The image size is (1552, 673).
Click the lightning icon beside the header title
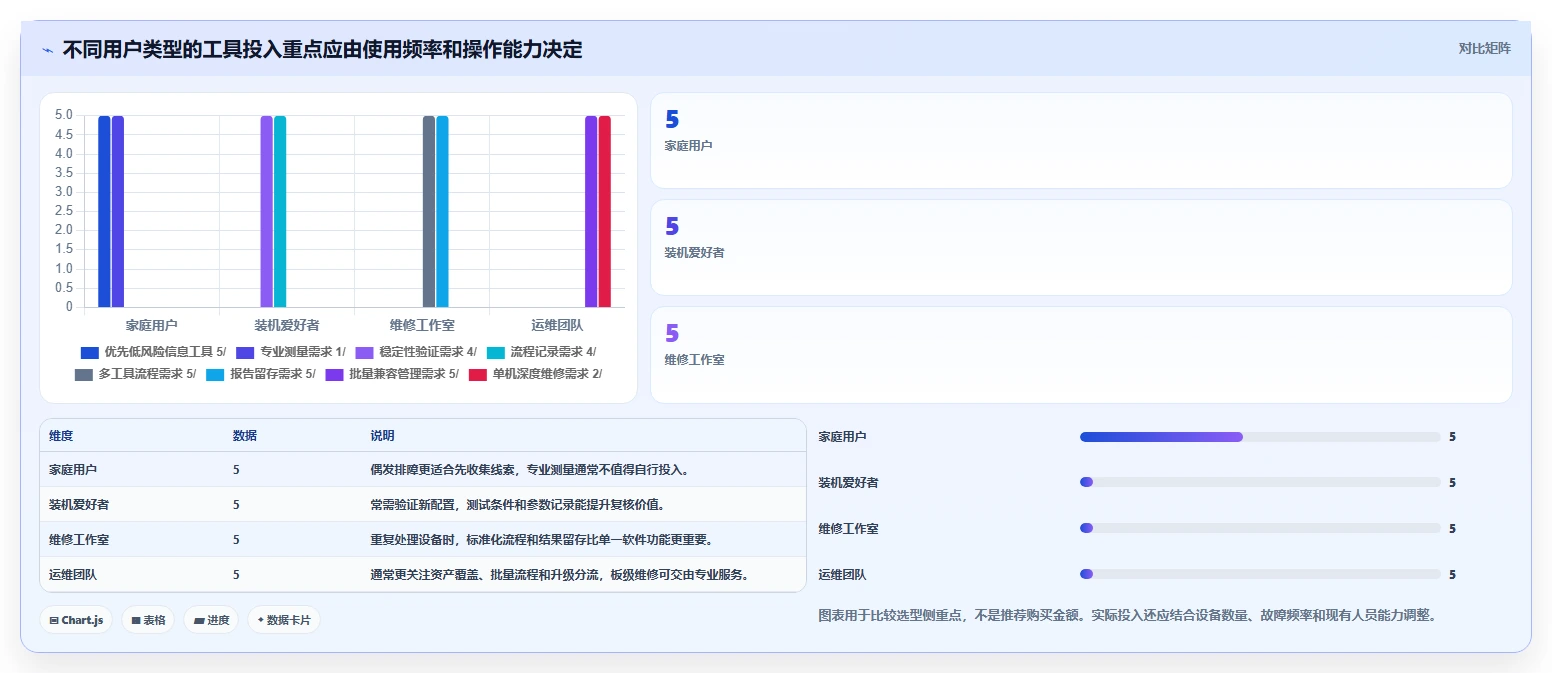pyautogui.click(x=48, y=49)
